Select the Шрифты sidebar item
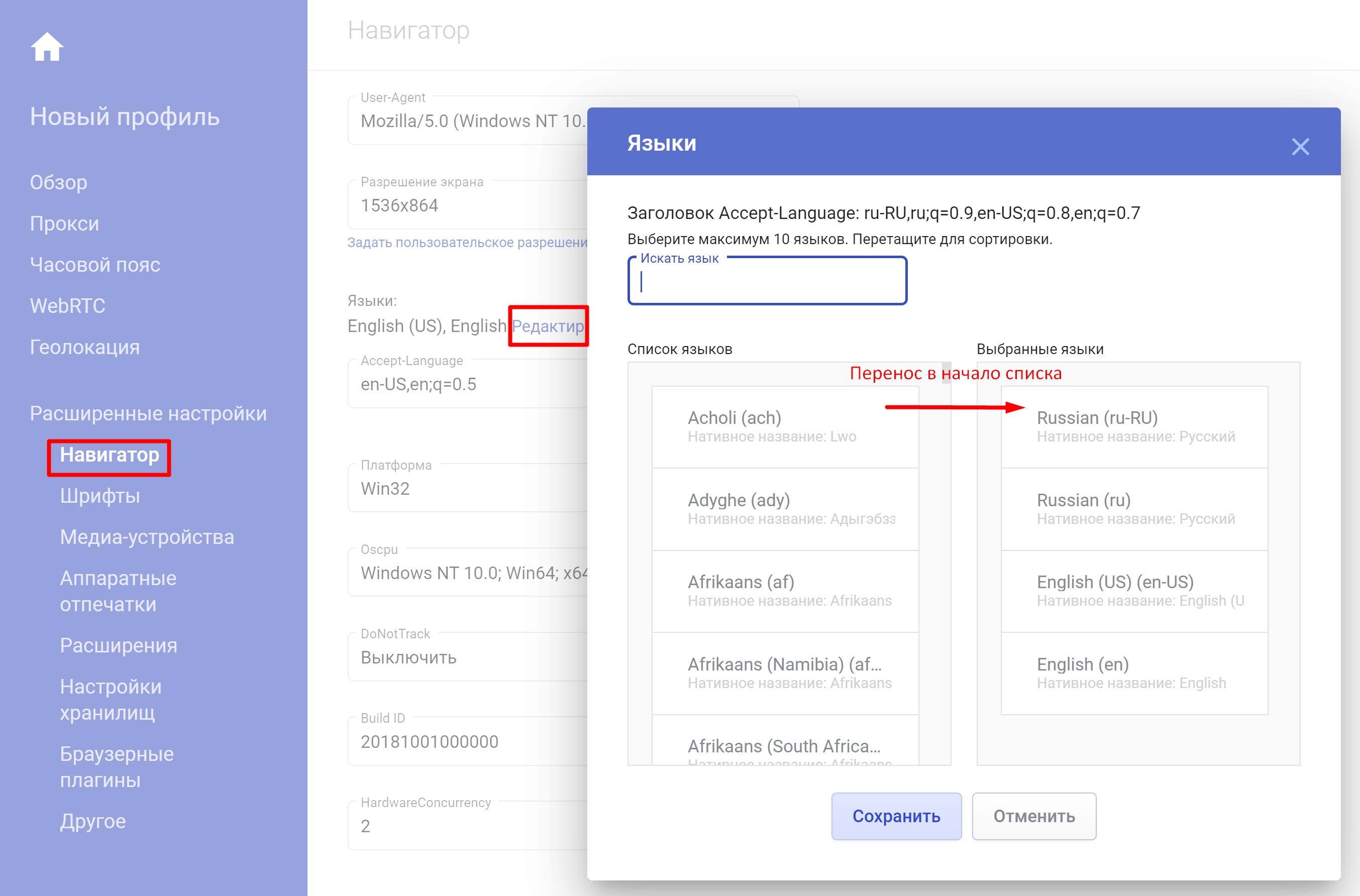1360x896 pixels. click(x=100, y=496)
